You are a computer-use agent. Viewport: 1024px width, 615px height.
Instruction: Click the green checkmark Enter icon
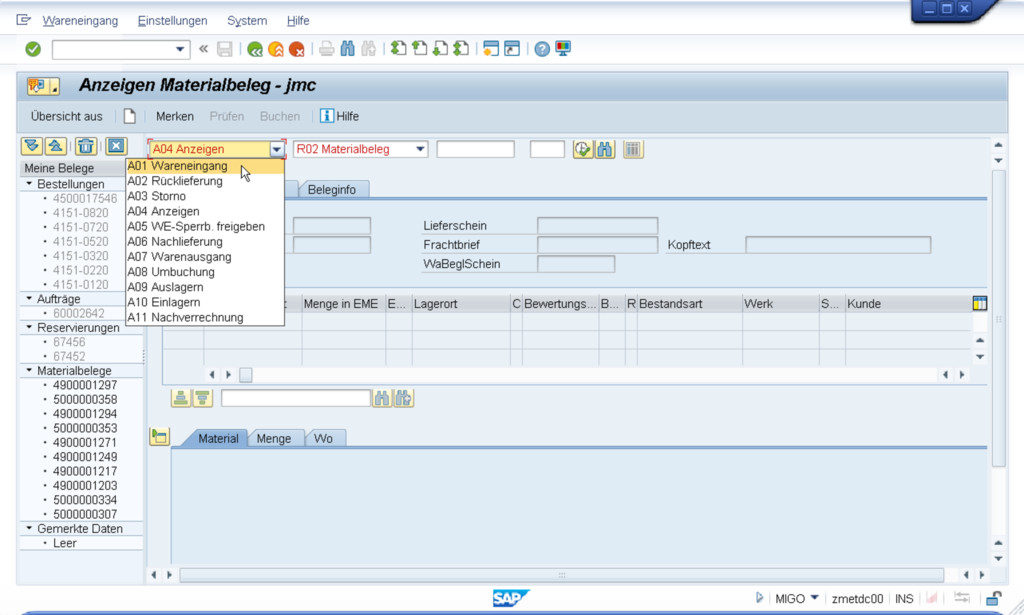(33, 49)
